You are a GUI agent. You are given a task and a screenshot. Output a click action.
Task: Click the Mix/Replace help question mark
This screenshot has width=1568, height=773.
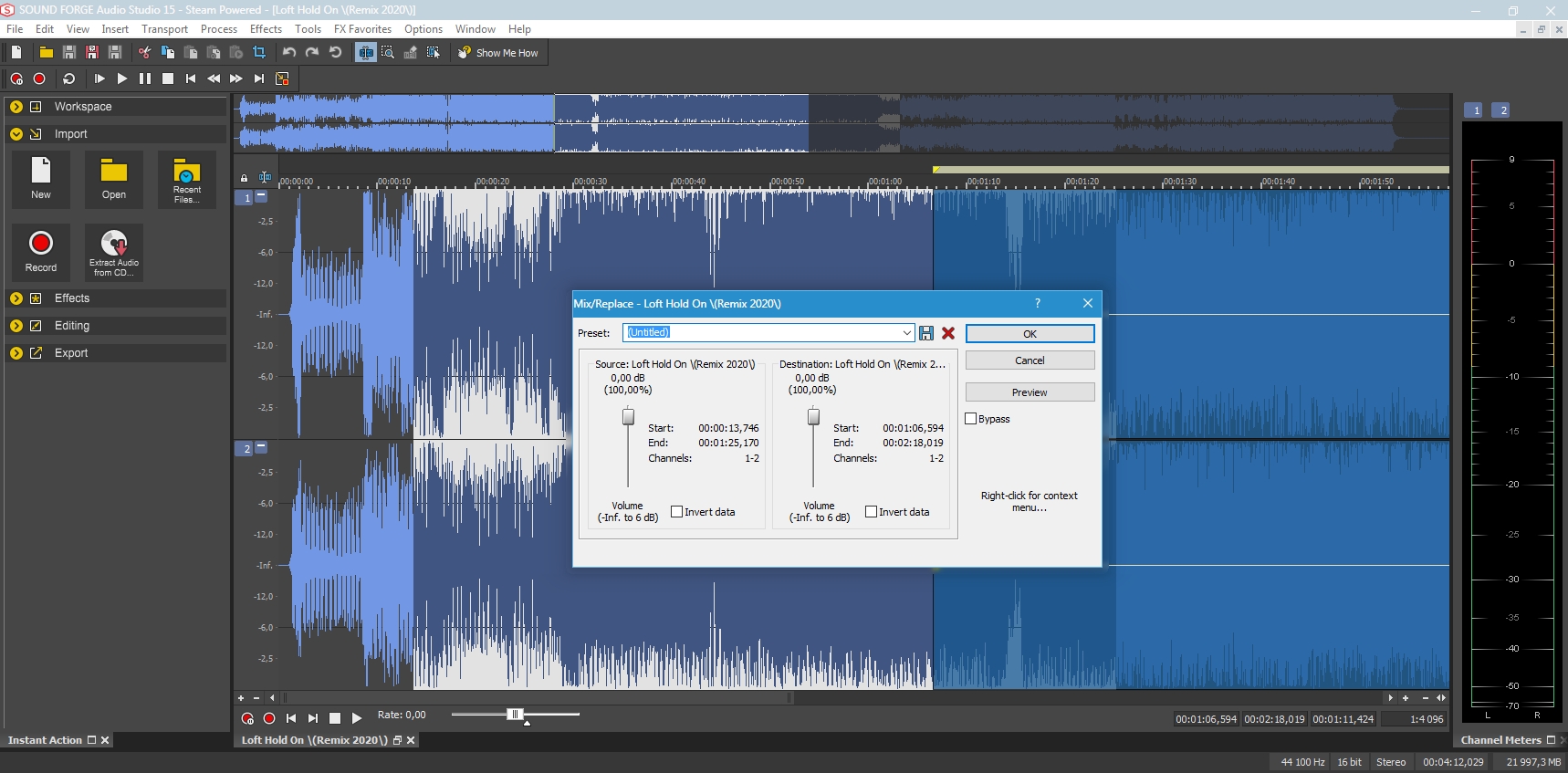(1038, 303)
